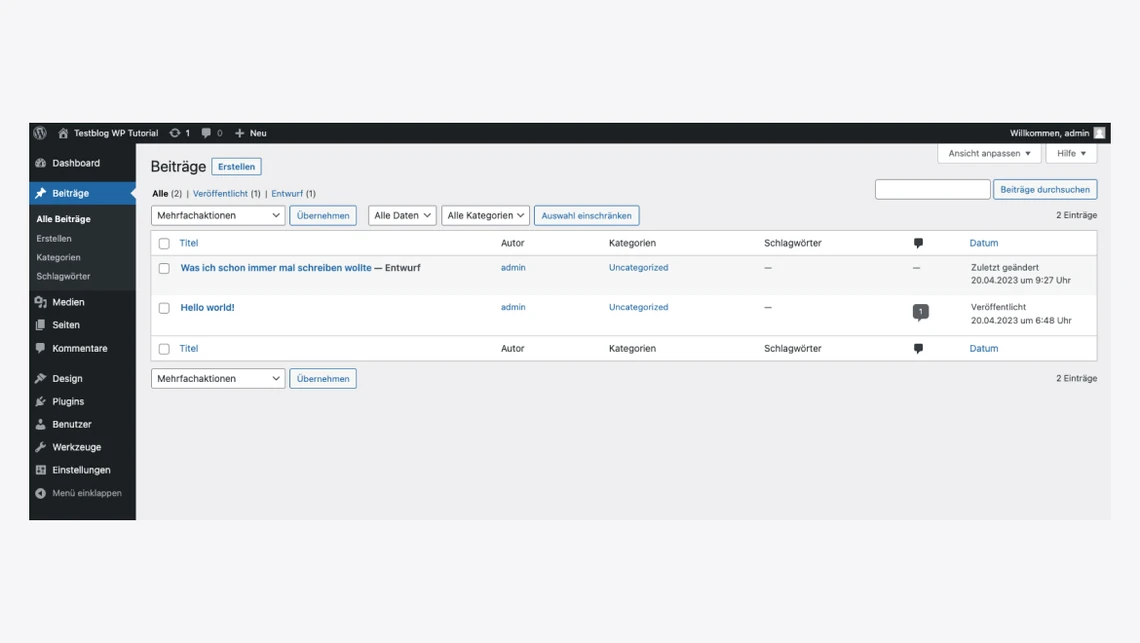Image resolution: width=1140 pixels, height=643 pixels.
Task: Click the post search input field
Action: [932, 189]
